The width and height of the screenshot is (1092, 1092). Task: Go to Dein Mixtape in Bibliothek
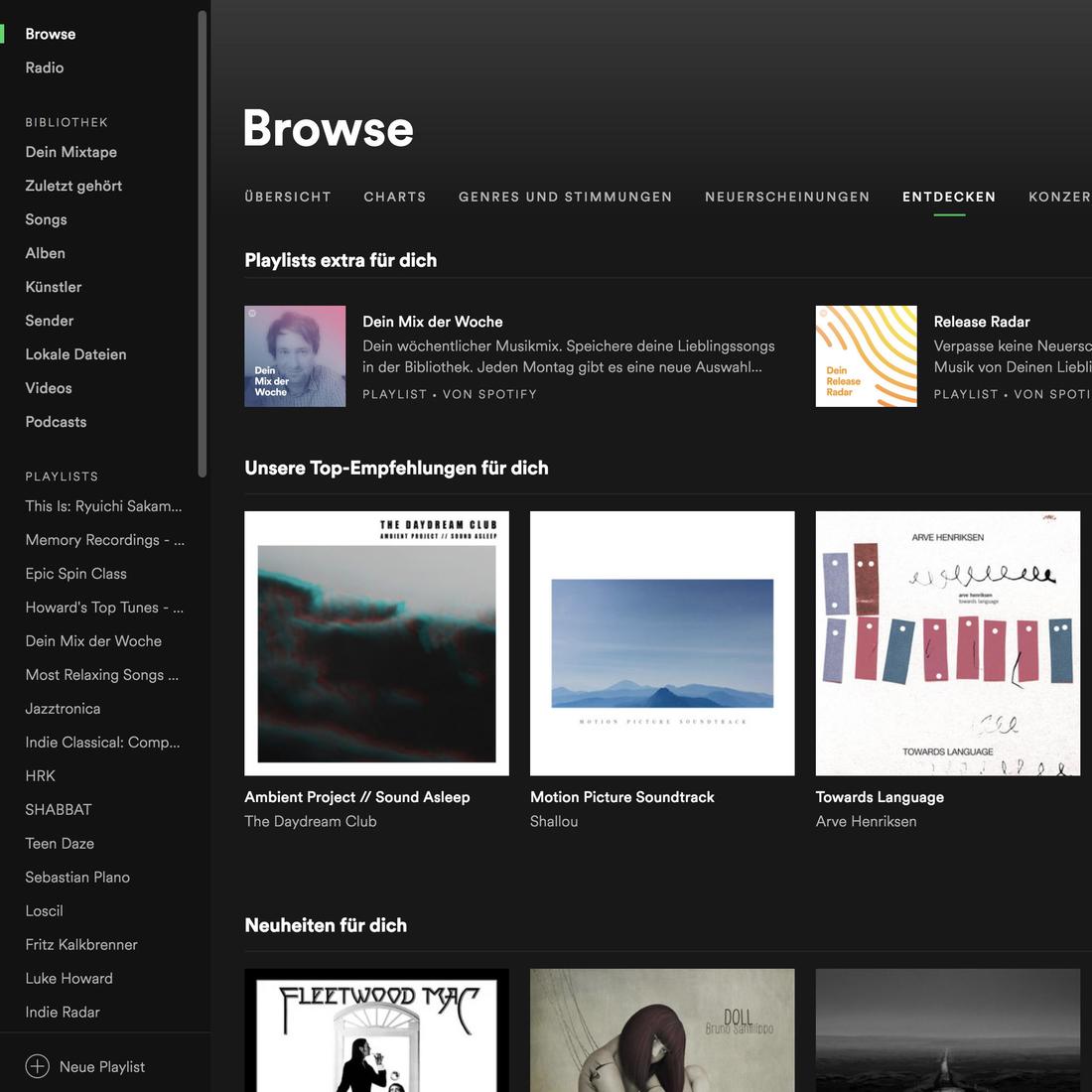pos(71,152)
